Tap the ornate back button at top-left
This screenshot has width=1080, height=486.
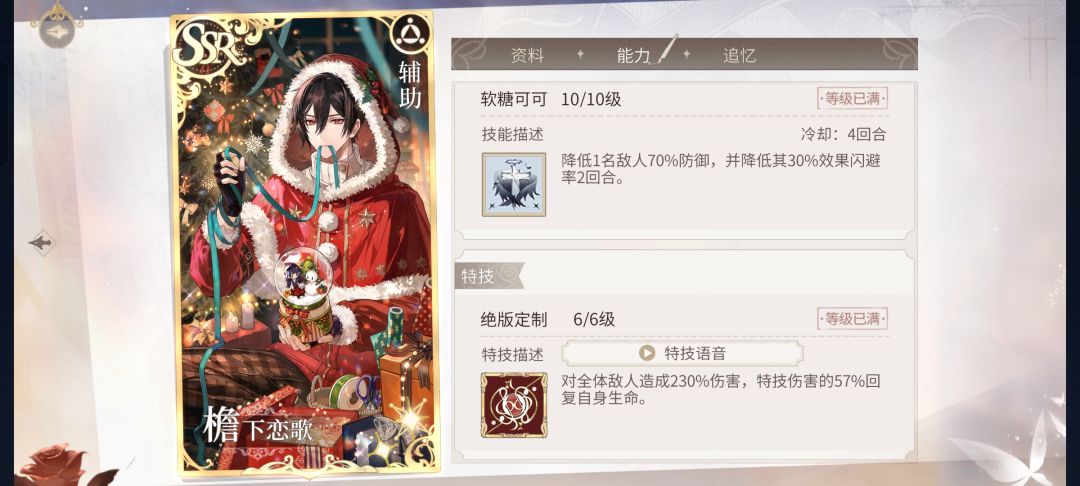pos(56,30)
